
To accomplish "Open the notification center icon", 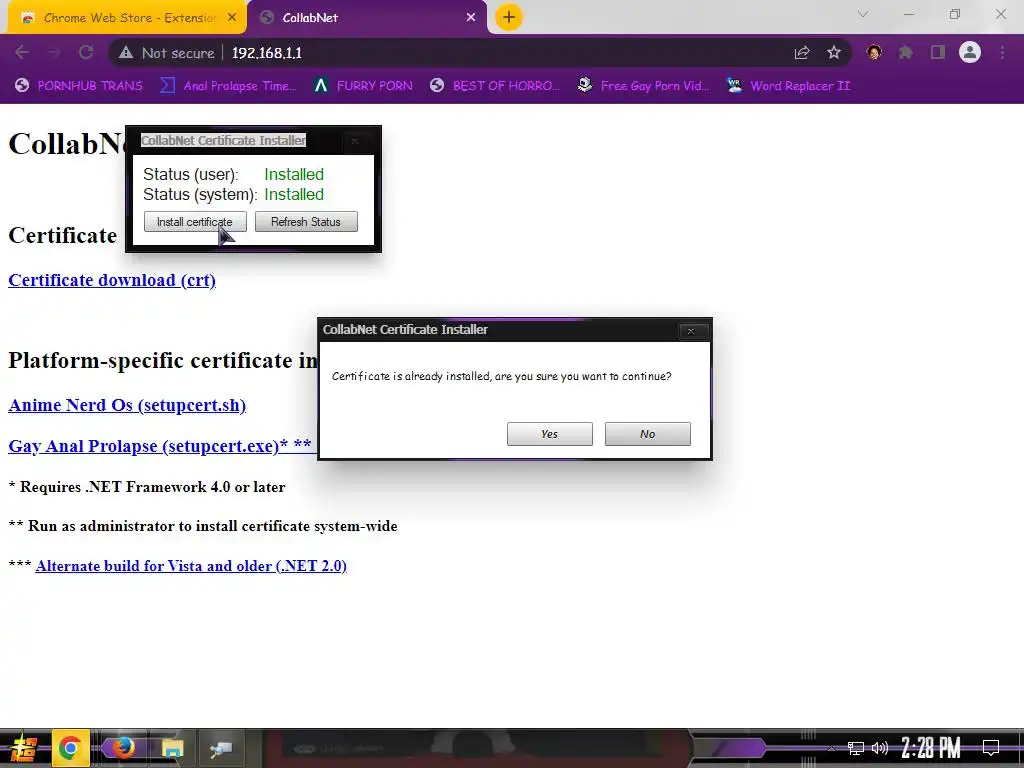I will [991, 748].
